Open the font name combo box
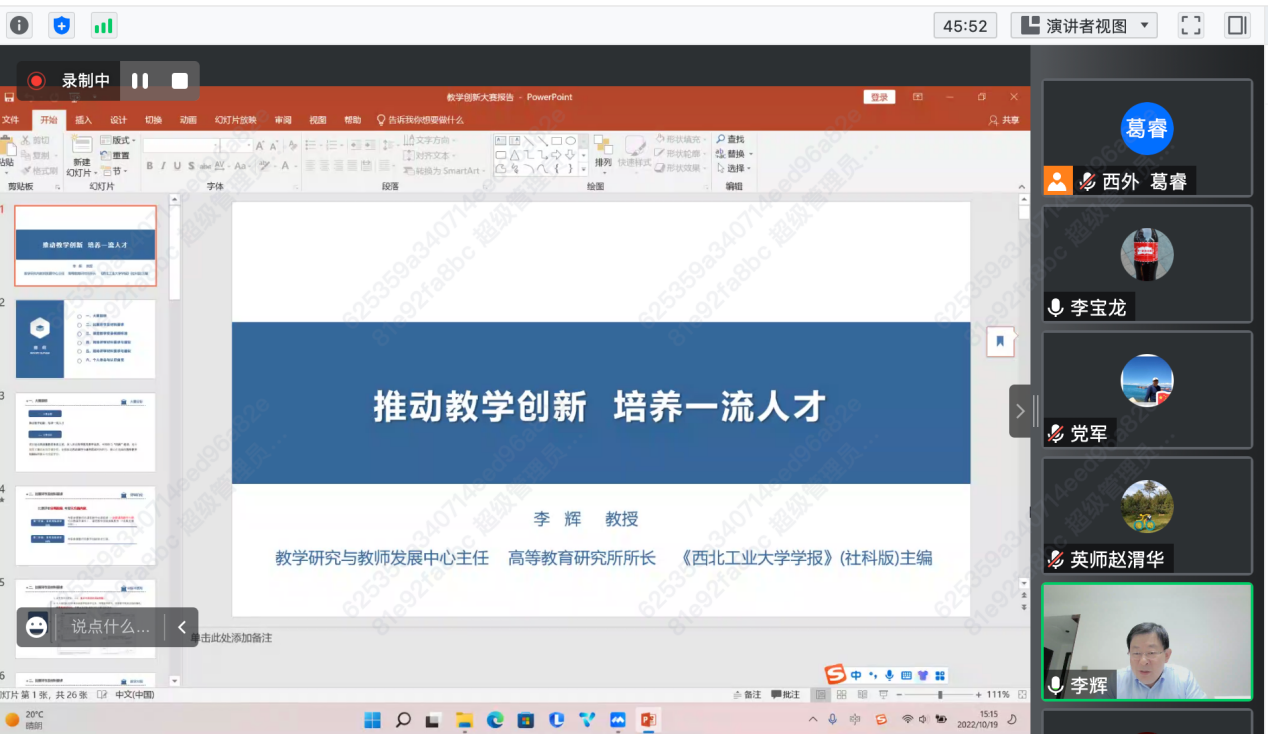 coord(181,146)
